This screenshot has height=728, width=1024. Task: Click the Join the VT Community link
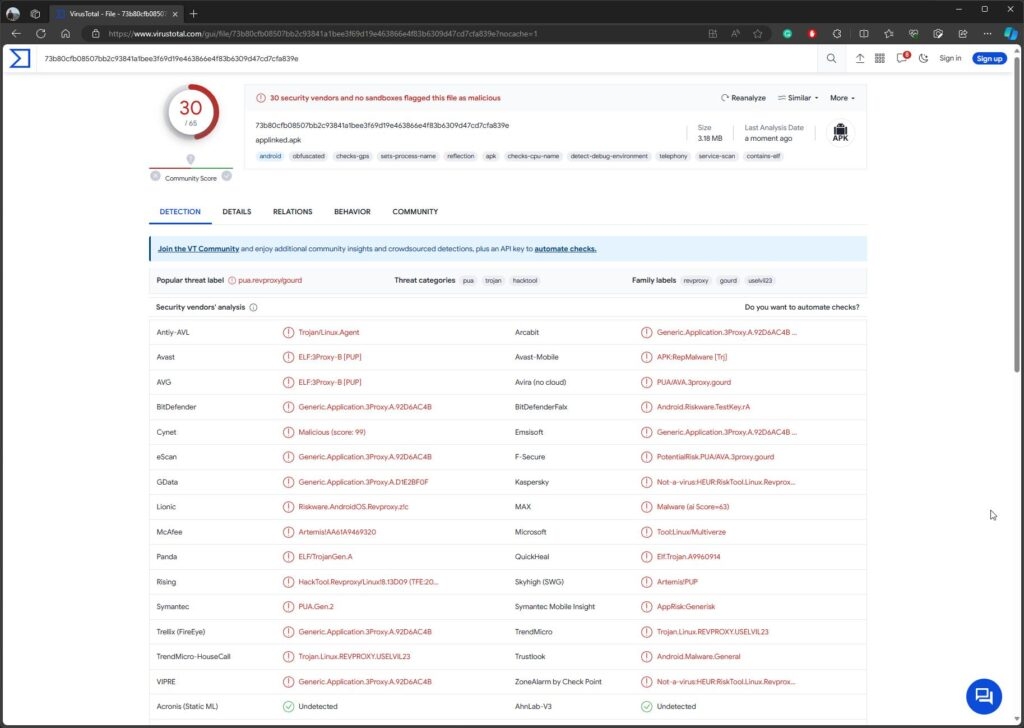(x=199, y=249)
